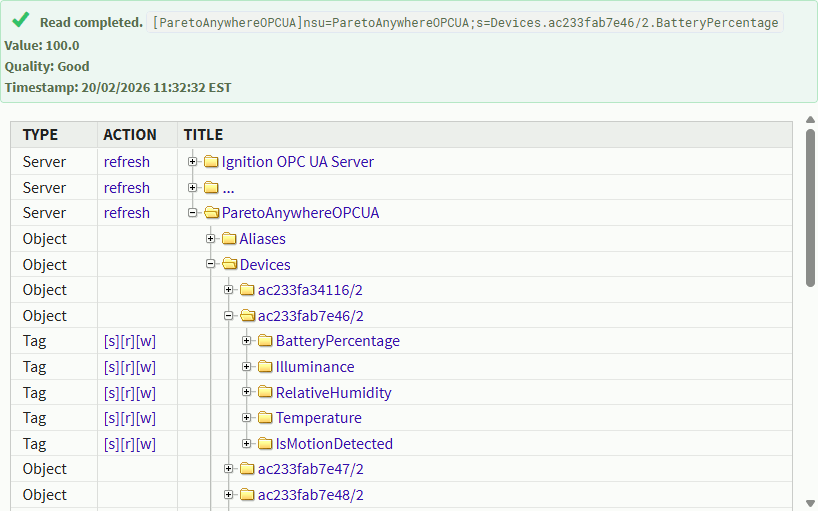Click the folder icon beside Temperature
This screenshot has width=818, height=511.
tap(265, 418)
